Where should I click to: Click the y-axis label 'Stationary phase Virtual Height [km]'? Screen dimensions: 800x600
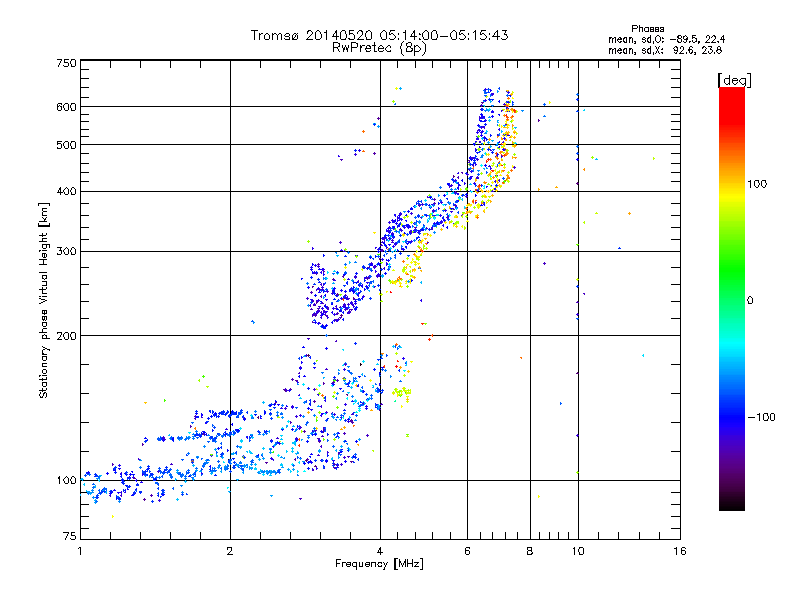tap(43, 300)
